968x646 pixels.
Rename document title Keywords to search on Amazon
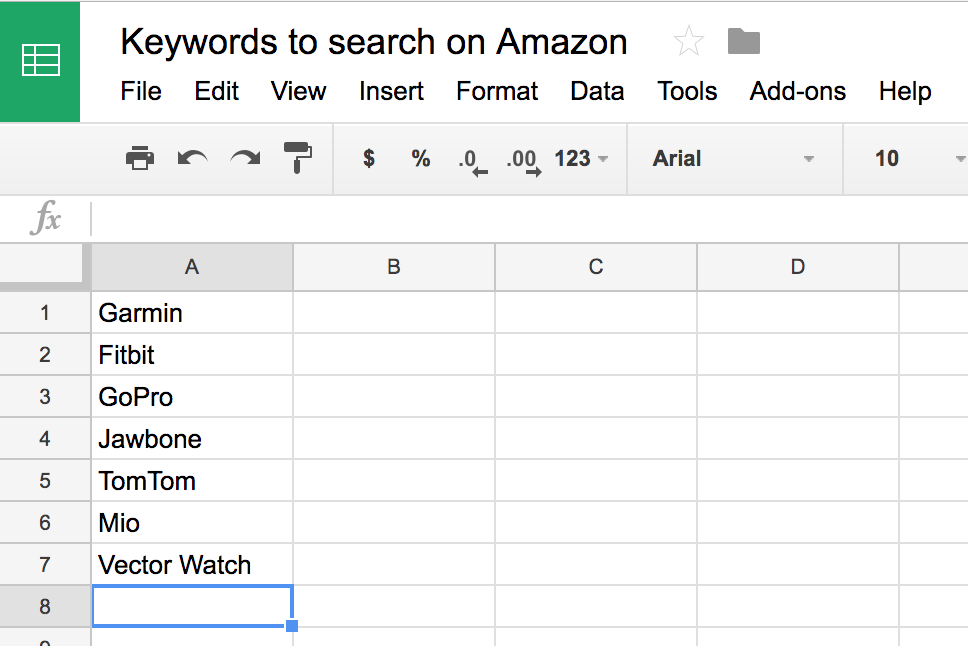[x=374, y=42]
